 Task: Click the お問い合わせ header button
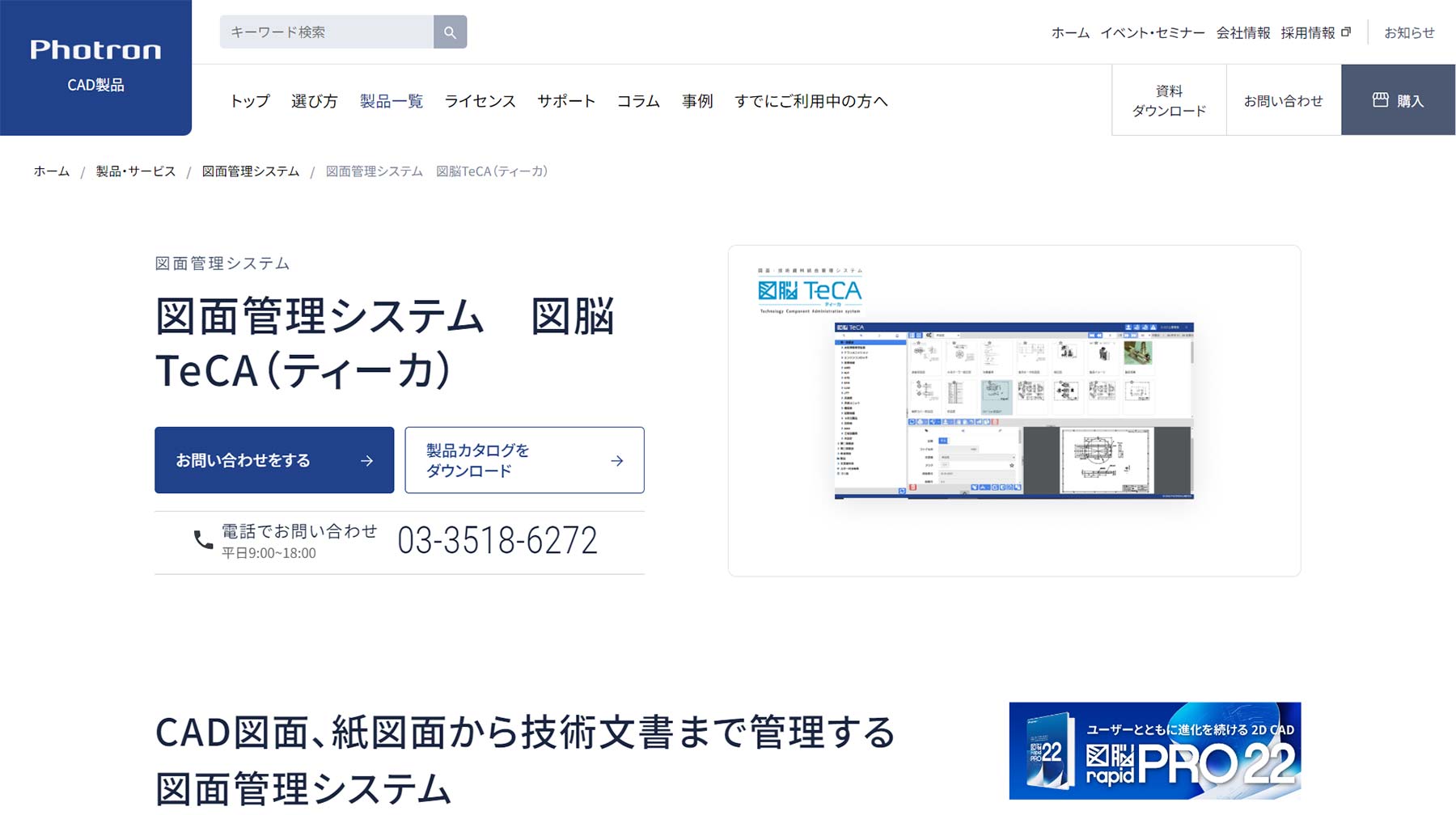[1284, 100]
